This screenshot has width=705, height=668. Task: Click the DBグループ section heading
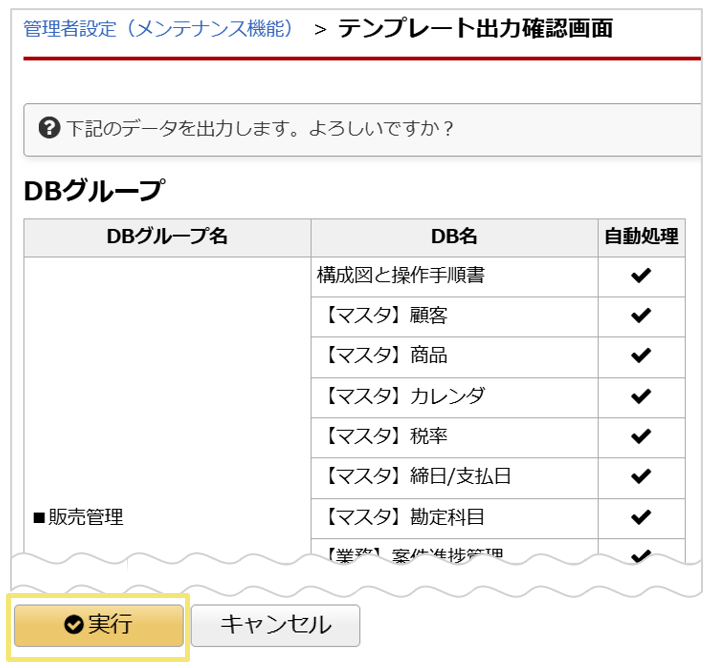coord(94,191)
